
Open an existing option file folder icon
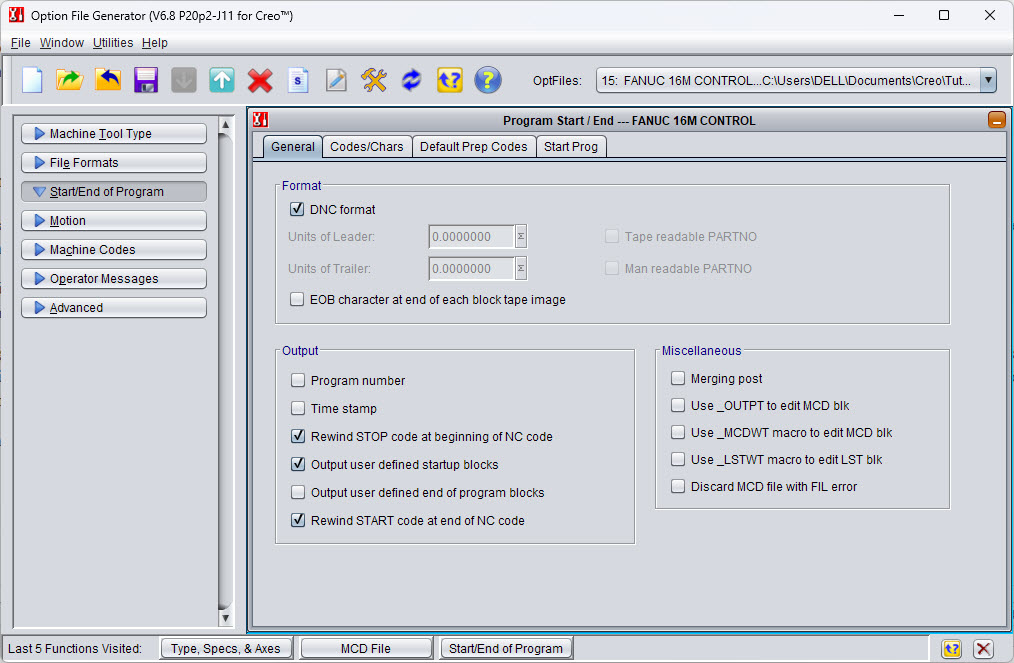(x=69, y=80)
